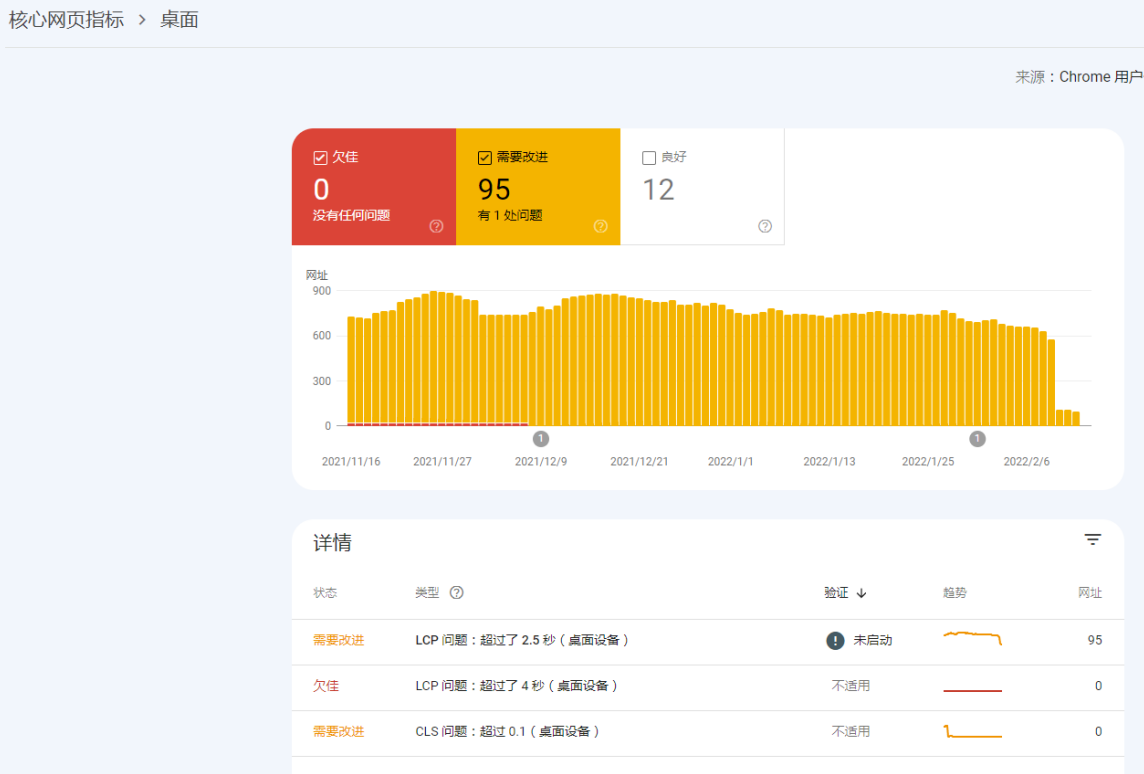Click the help icon beside 欠佳 card
This screenshot has height=774, width=1144.
point(436,227)
